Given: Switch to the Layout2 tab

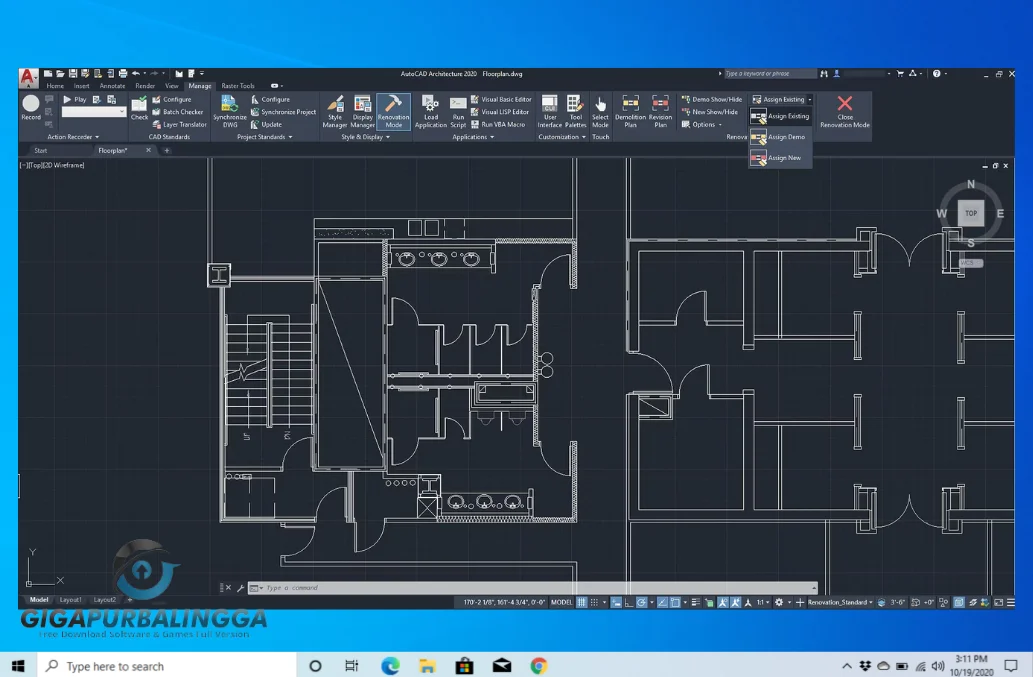Looking at the screenshot, I should (x=105, y=600).
